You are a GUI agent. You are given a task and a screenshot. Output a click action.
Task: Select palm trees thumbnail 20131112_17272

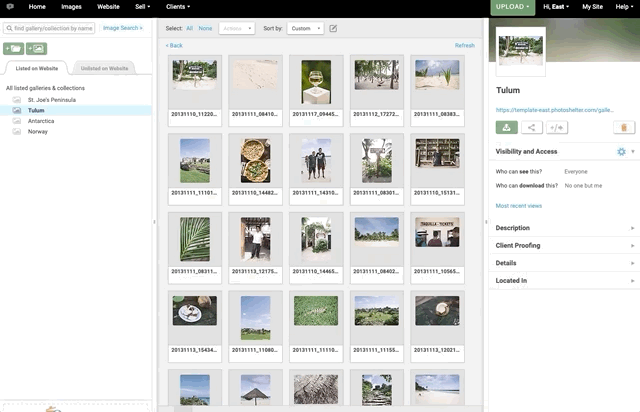pos(377,75)
